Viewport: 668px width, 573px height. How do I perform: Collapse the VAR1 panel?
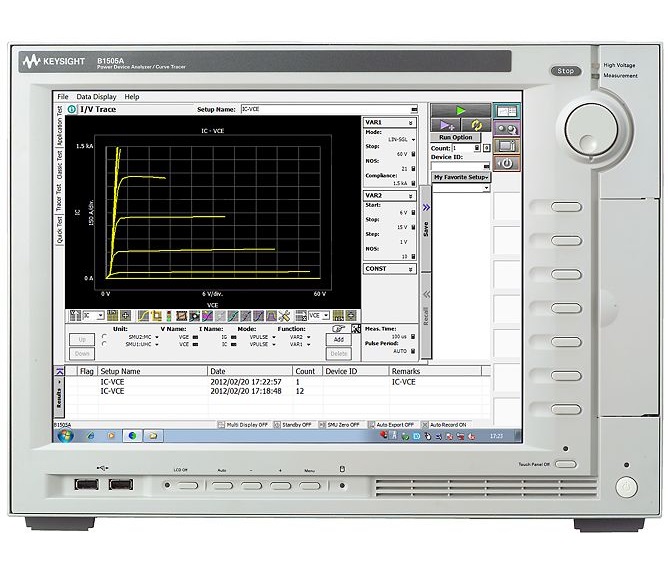pos(410,123)
